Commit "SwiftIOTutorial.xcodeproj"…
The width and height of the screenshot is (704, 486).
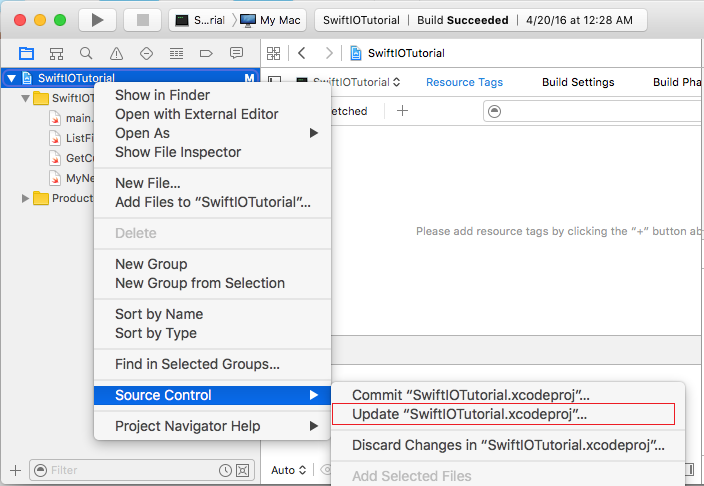point(508,395)
